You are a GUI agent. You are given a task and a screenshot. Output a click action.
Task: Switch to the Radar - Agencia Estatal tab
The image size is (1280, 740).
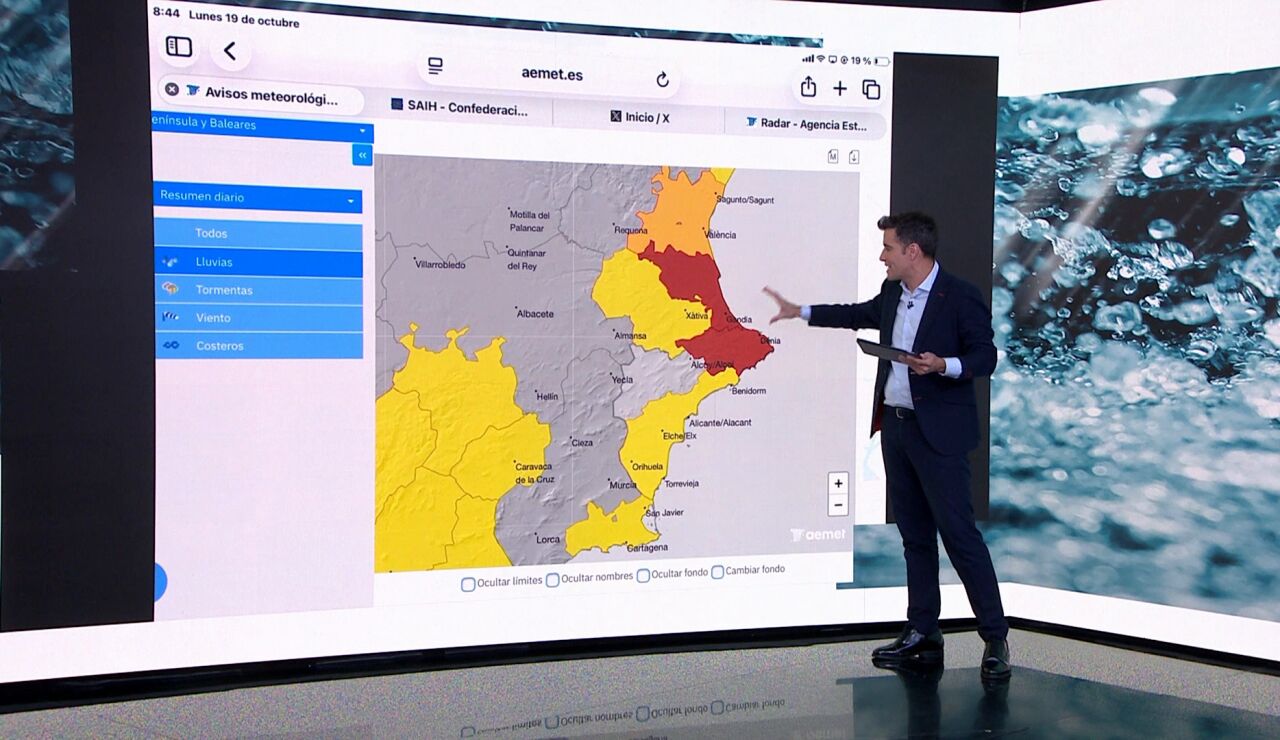(805, 124)
